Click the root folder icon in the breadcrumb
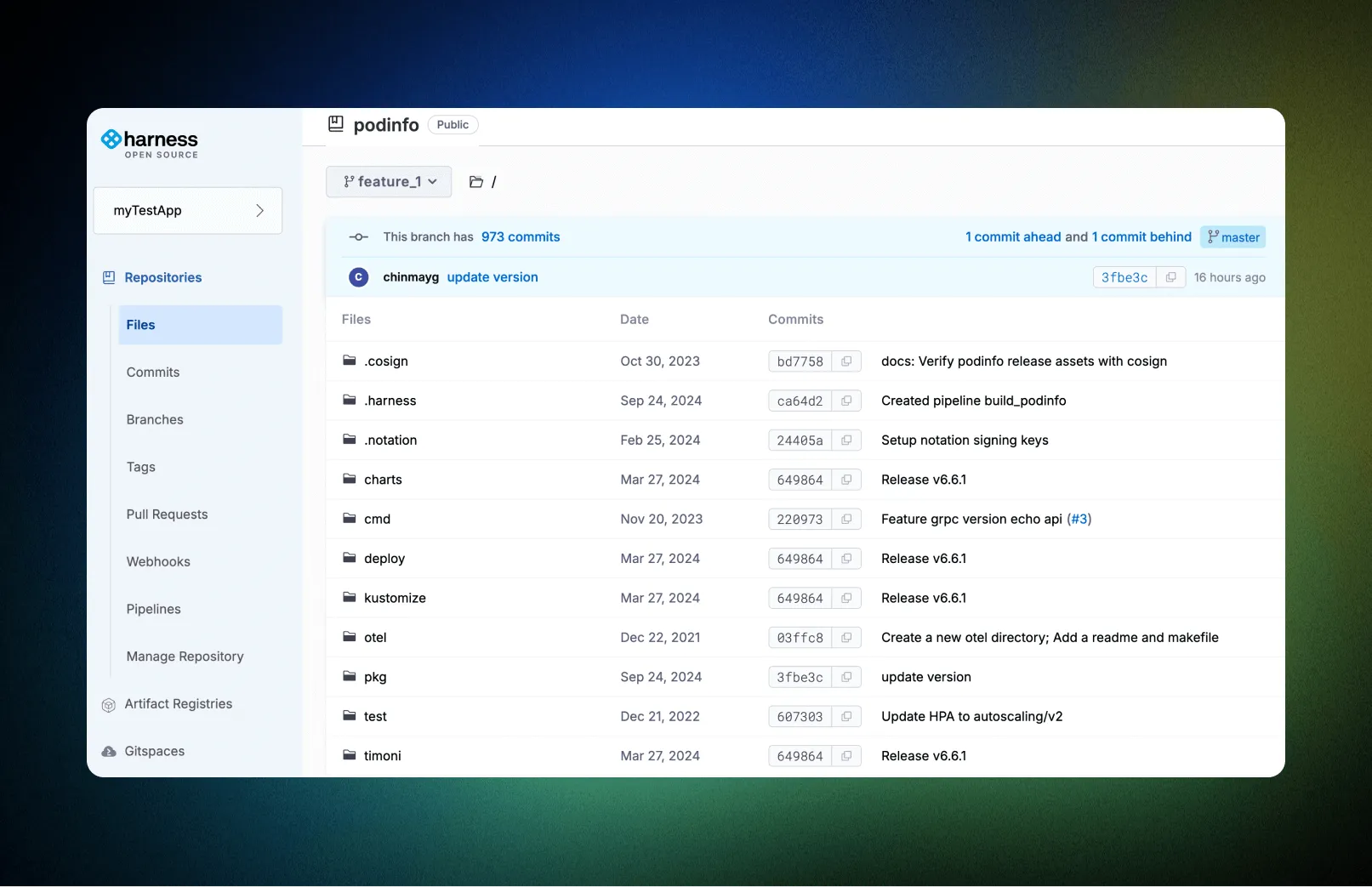The image size is (1372, 887). point(476,182)
